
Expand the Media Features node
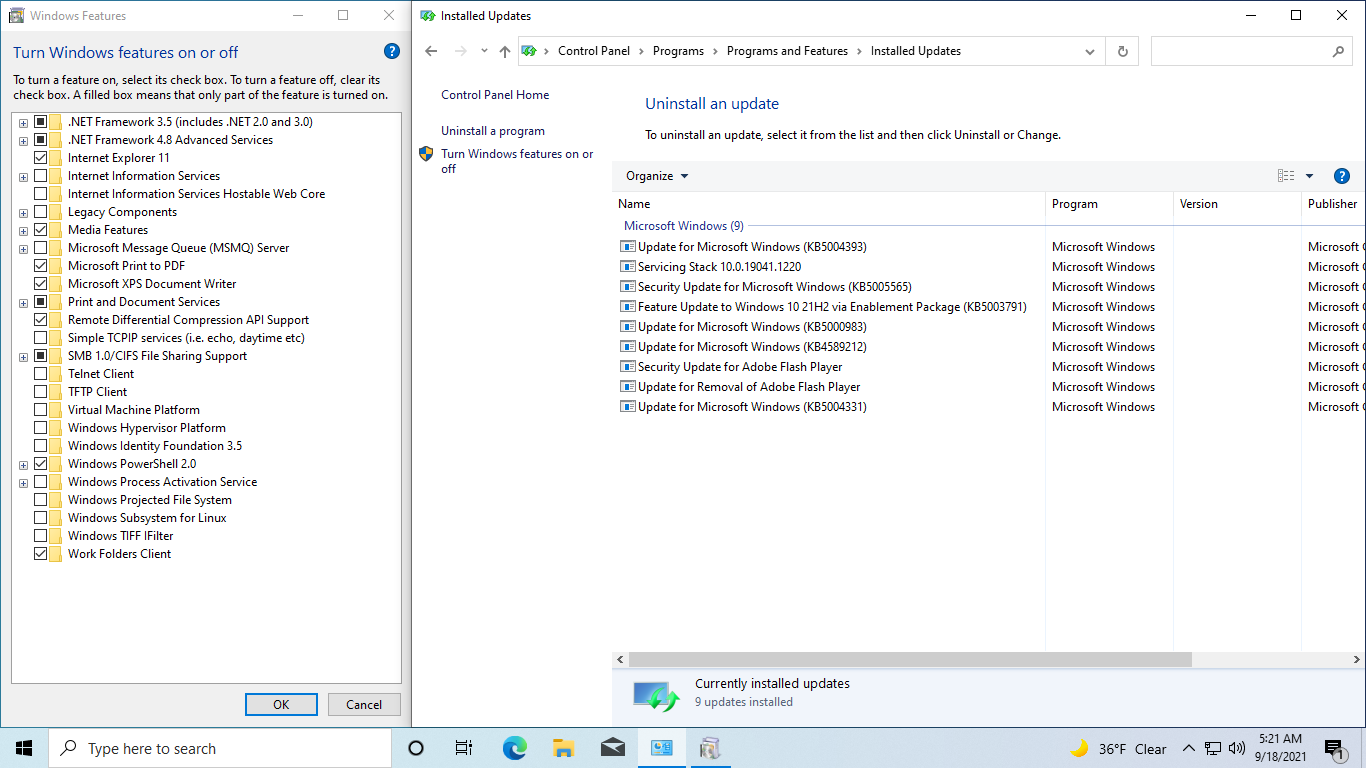pos(23,231)
